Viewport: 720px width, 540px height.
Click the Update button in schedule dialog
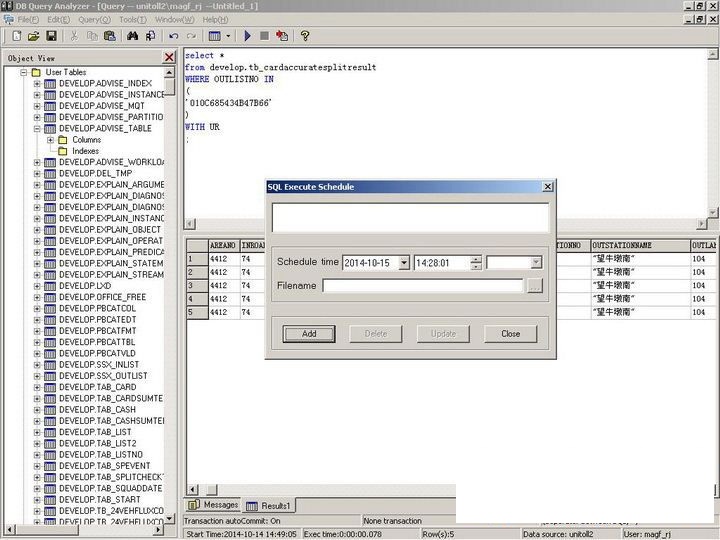click(x=443, y=334)
